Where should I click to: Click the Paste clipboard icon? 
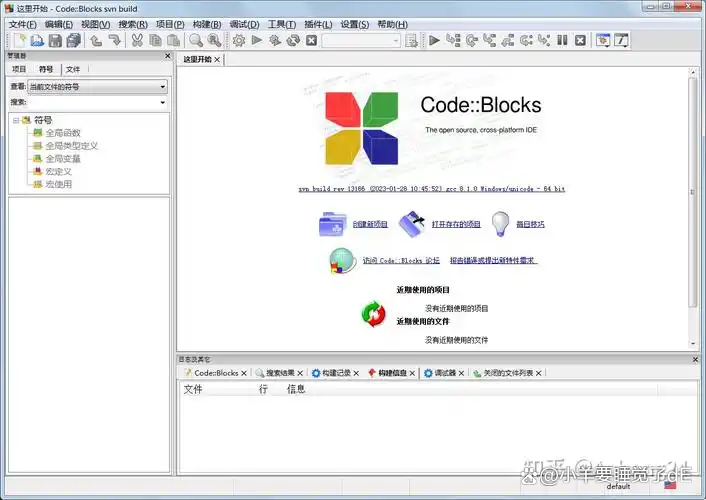173,41
